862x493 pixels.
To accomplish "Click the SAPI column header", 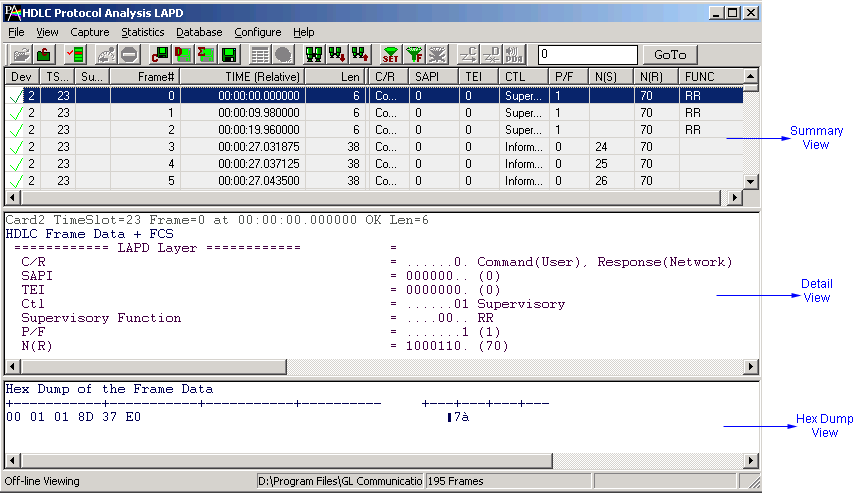I will [x=433, y=76].
